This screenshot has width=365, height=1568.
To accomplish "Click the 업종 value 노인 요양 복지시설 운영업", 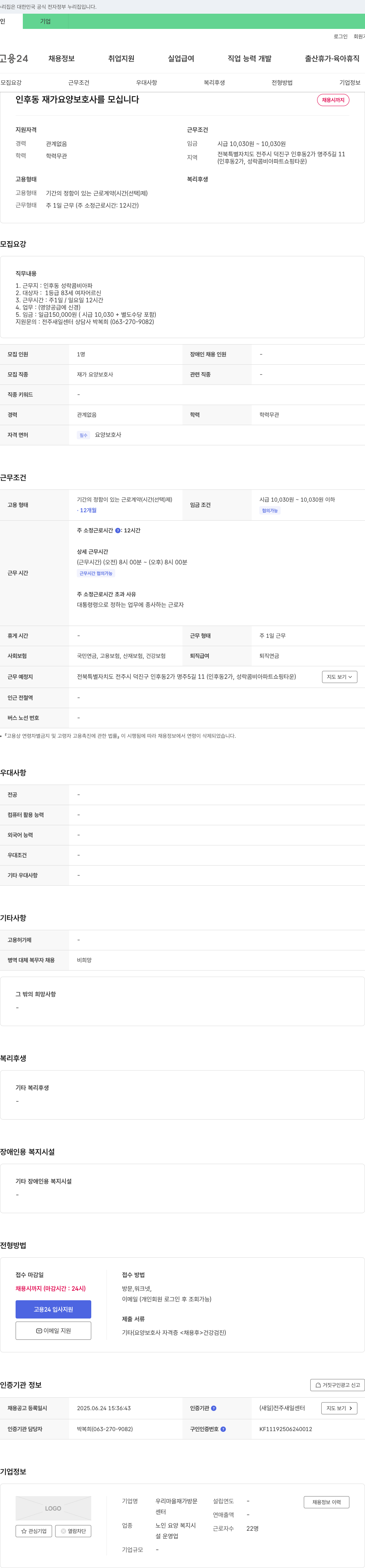I will click(176, 1531).
